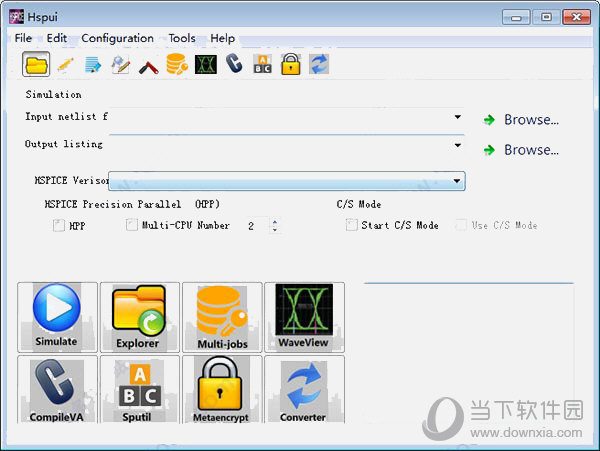
Task: Launch the Simulate button
Action: (x=57, y=317)
